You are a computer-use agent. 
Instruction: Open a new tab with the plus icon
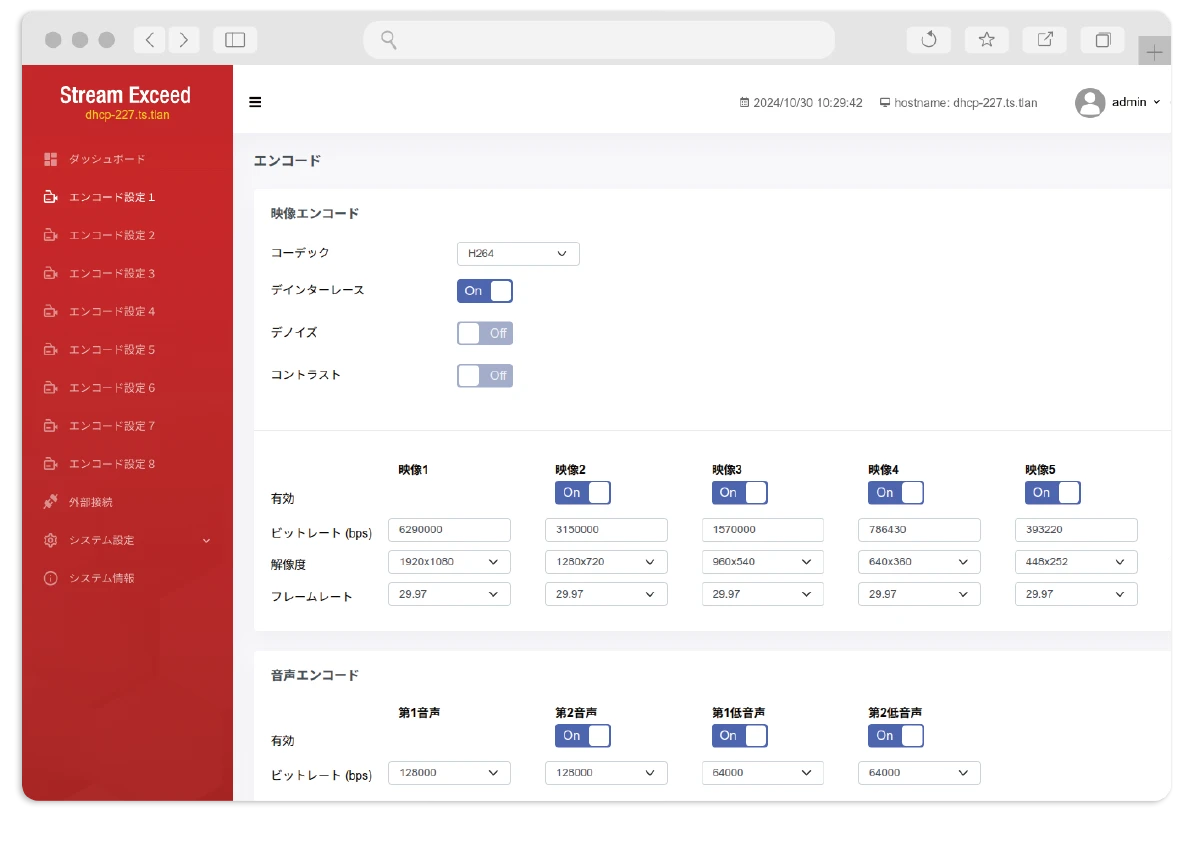pos(1154,52)
